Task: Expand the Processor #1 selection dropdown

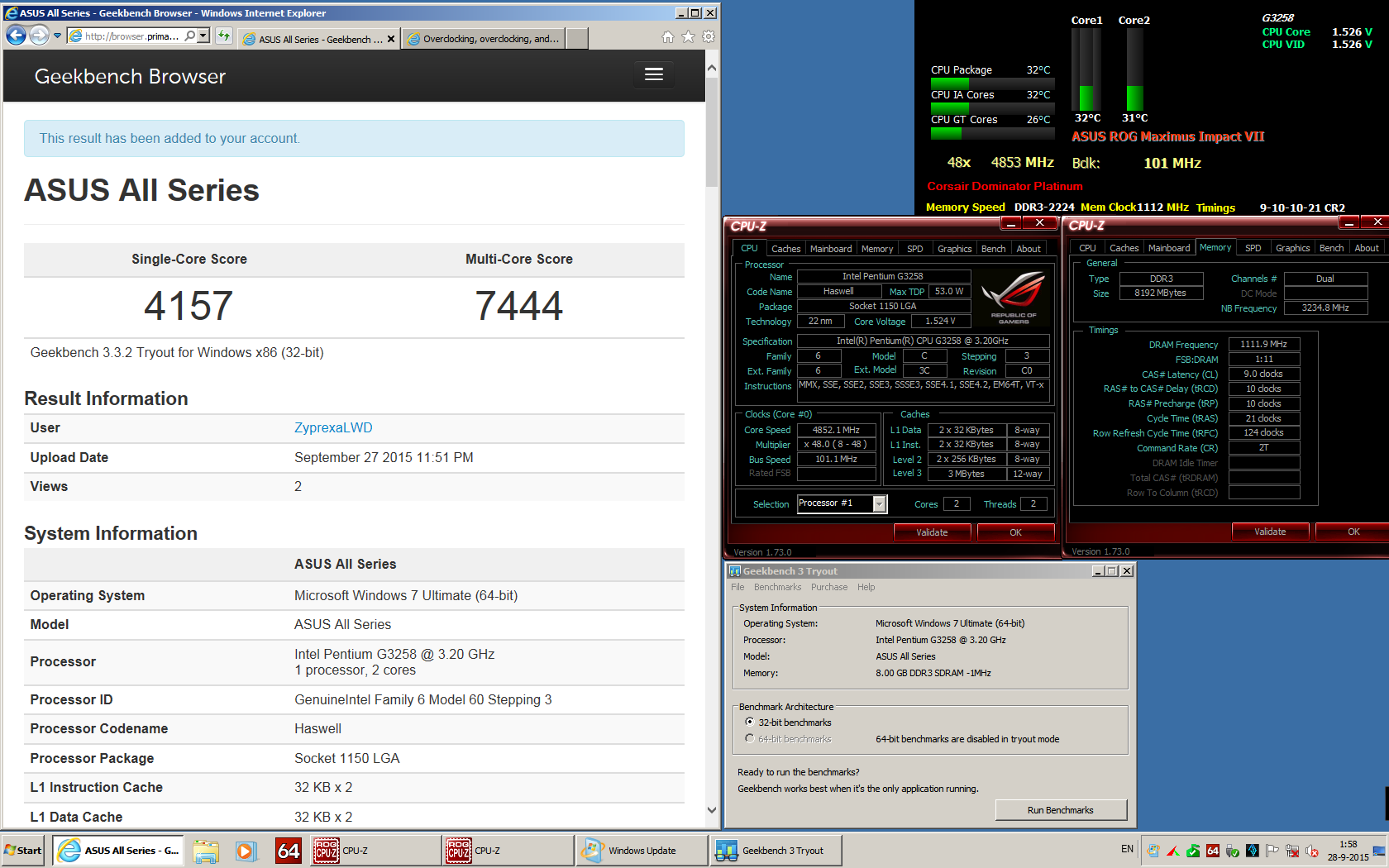Action: click(x=880, y=503)
